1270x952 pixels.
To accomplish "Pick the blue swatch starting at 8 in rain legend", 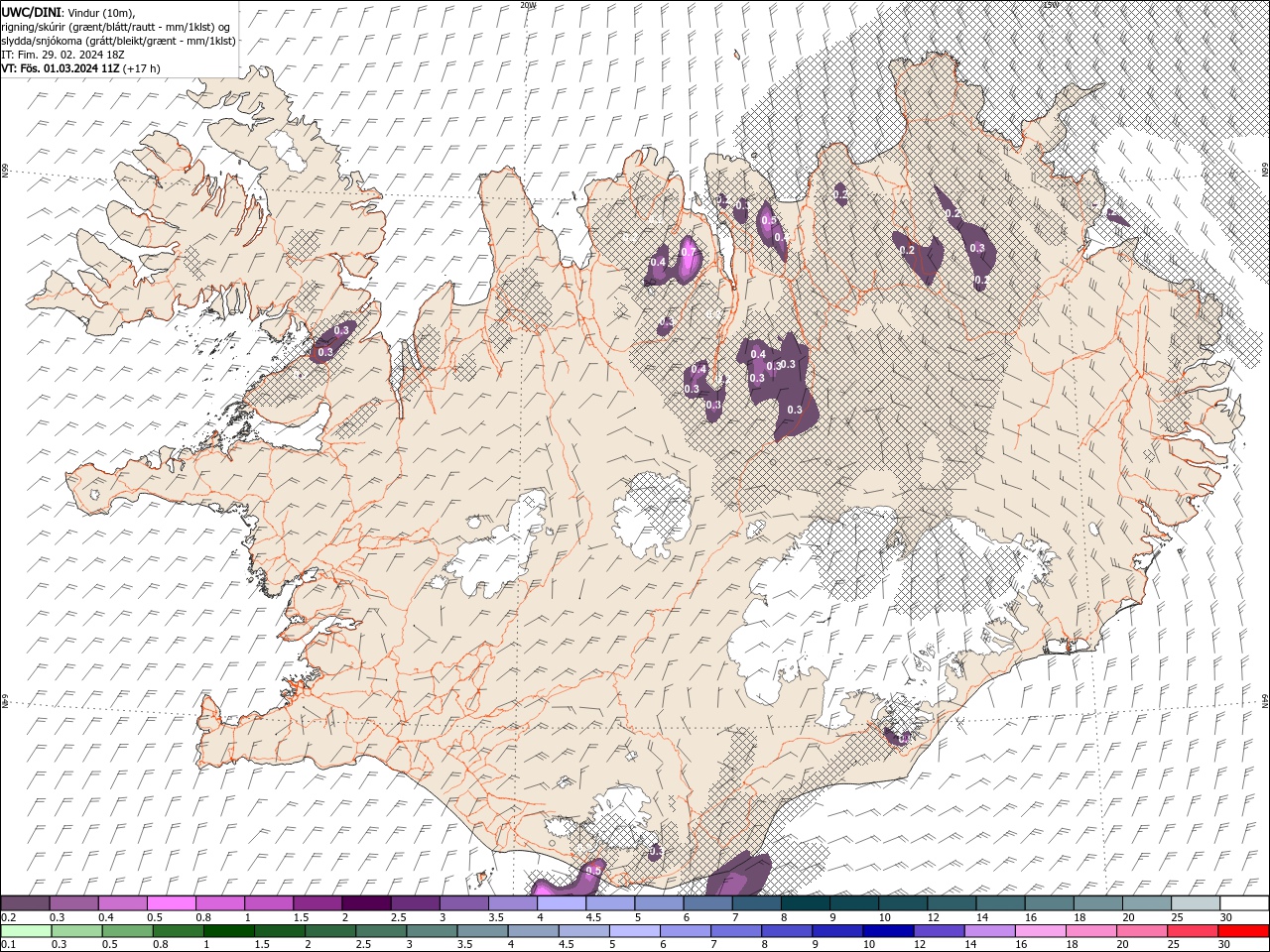I will point(786,930).
